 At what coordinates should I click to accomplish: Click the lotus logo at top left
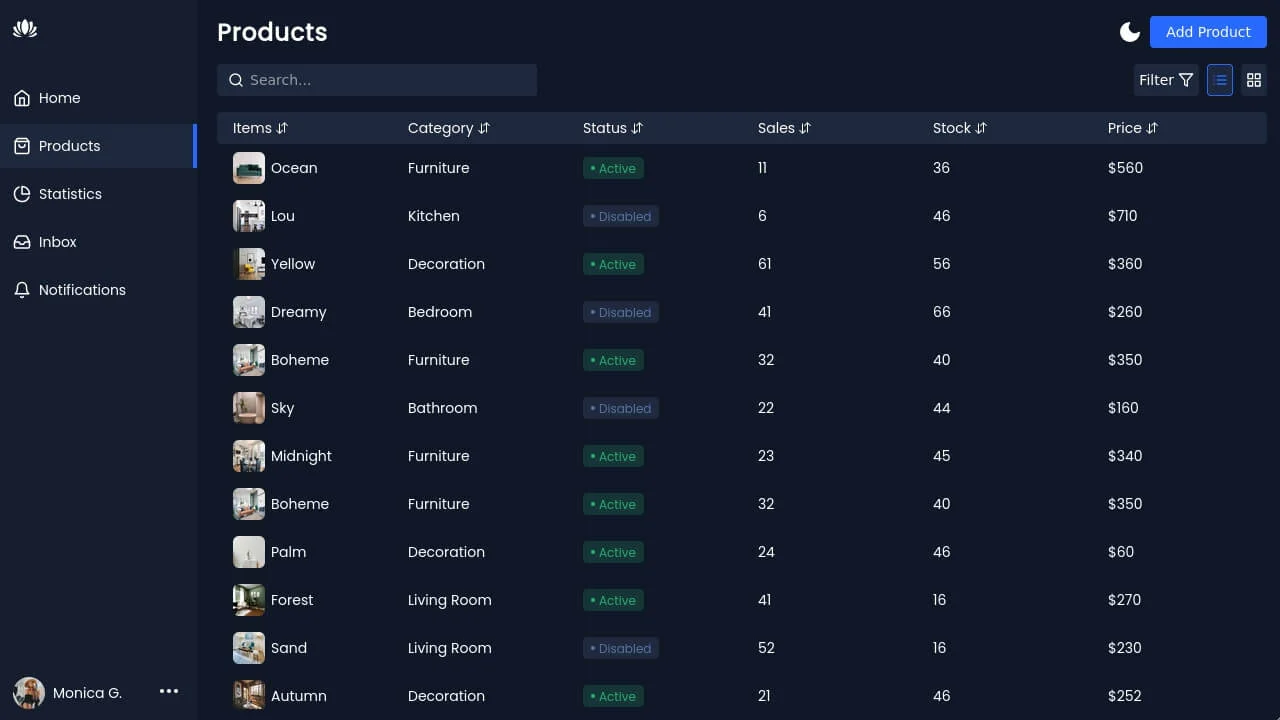tap(24, 29)
